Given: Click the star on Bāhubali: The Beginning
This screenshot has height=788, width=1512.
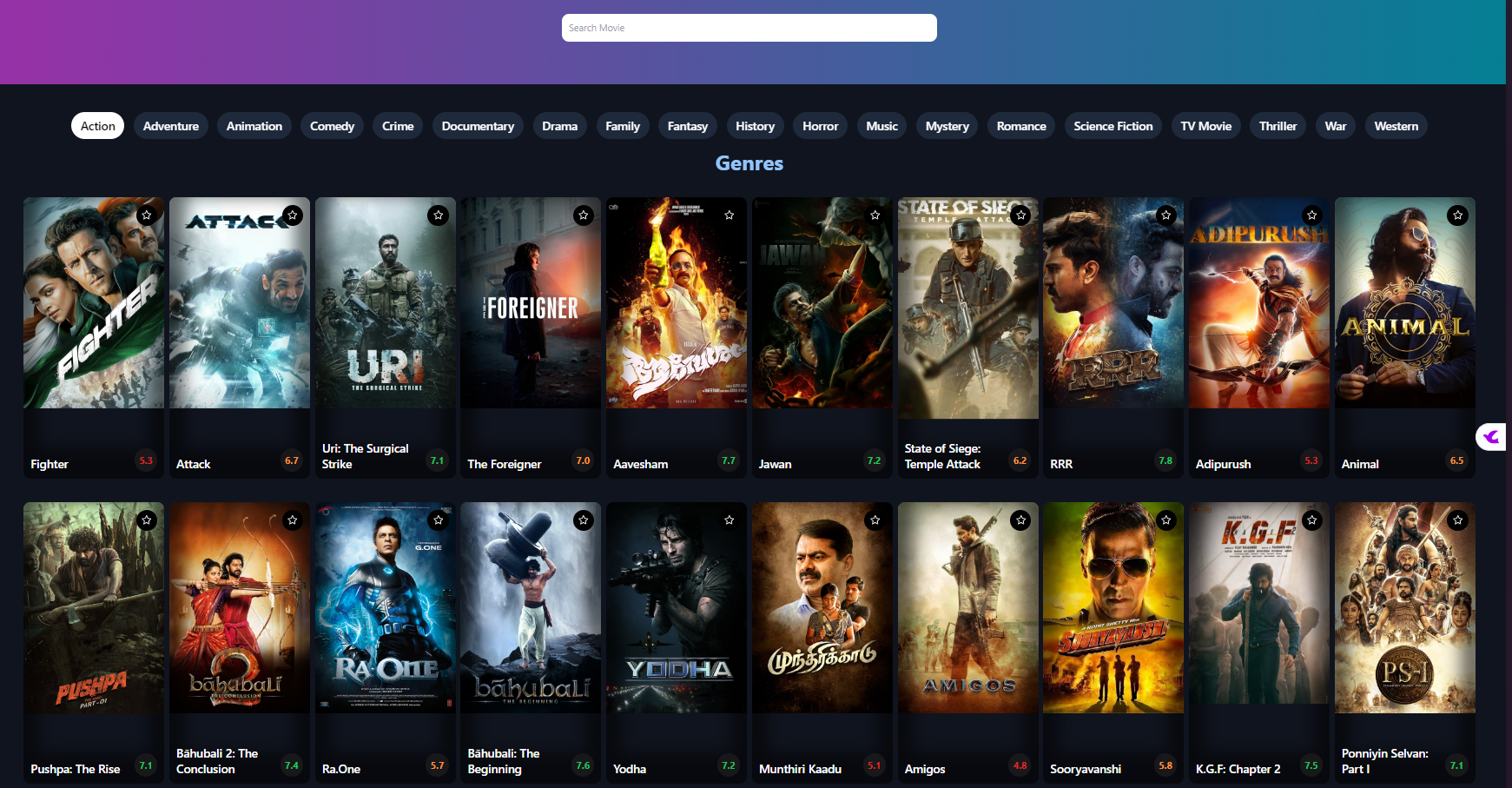Looking at the screenshot, I should click(584, 520).
